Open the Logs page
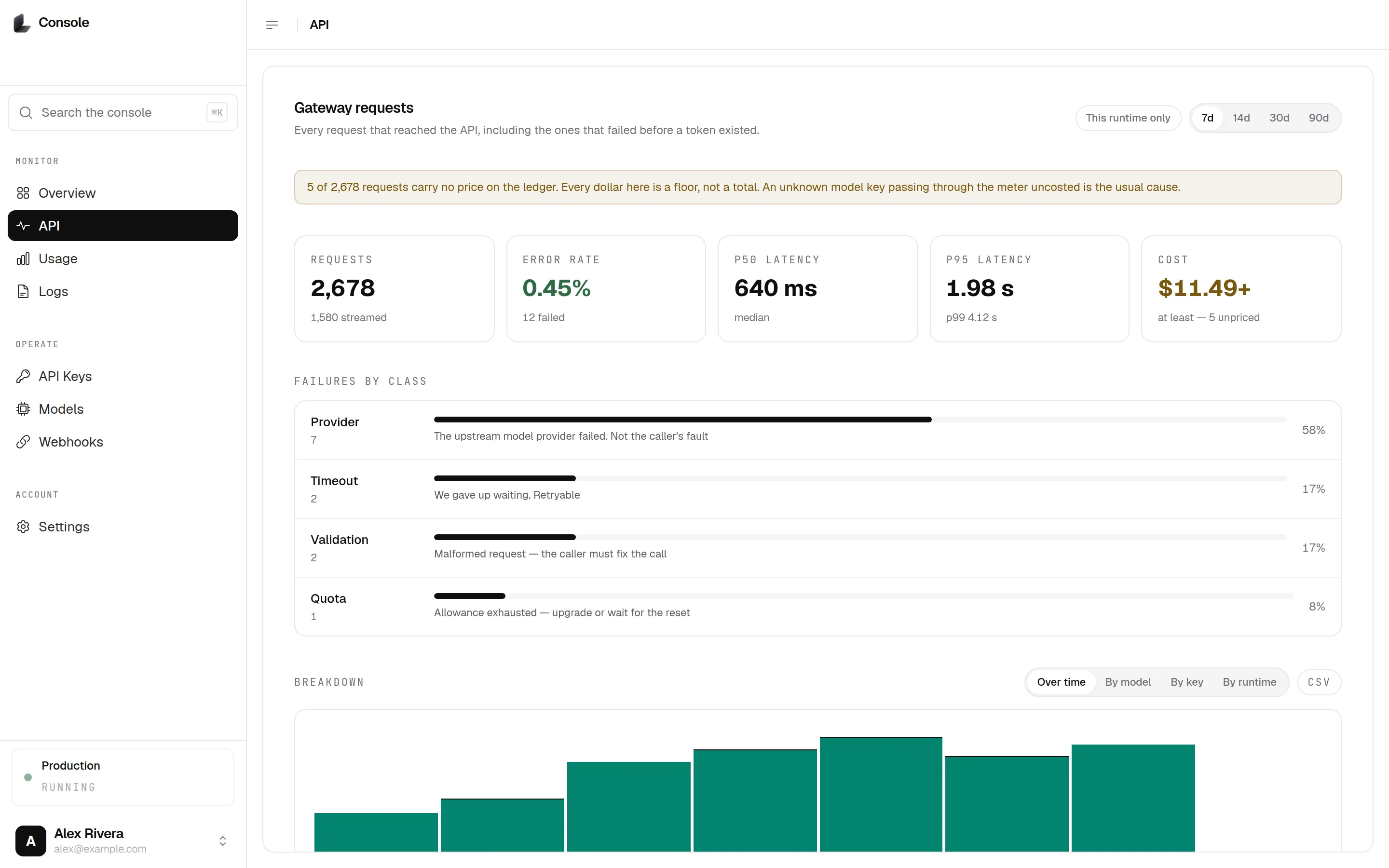Viewport: 1389px width, 868px height. (x=123, y=291)
